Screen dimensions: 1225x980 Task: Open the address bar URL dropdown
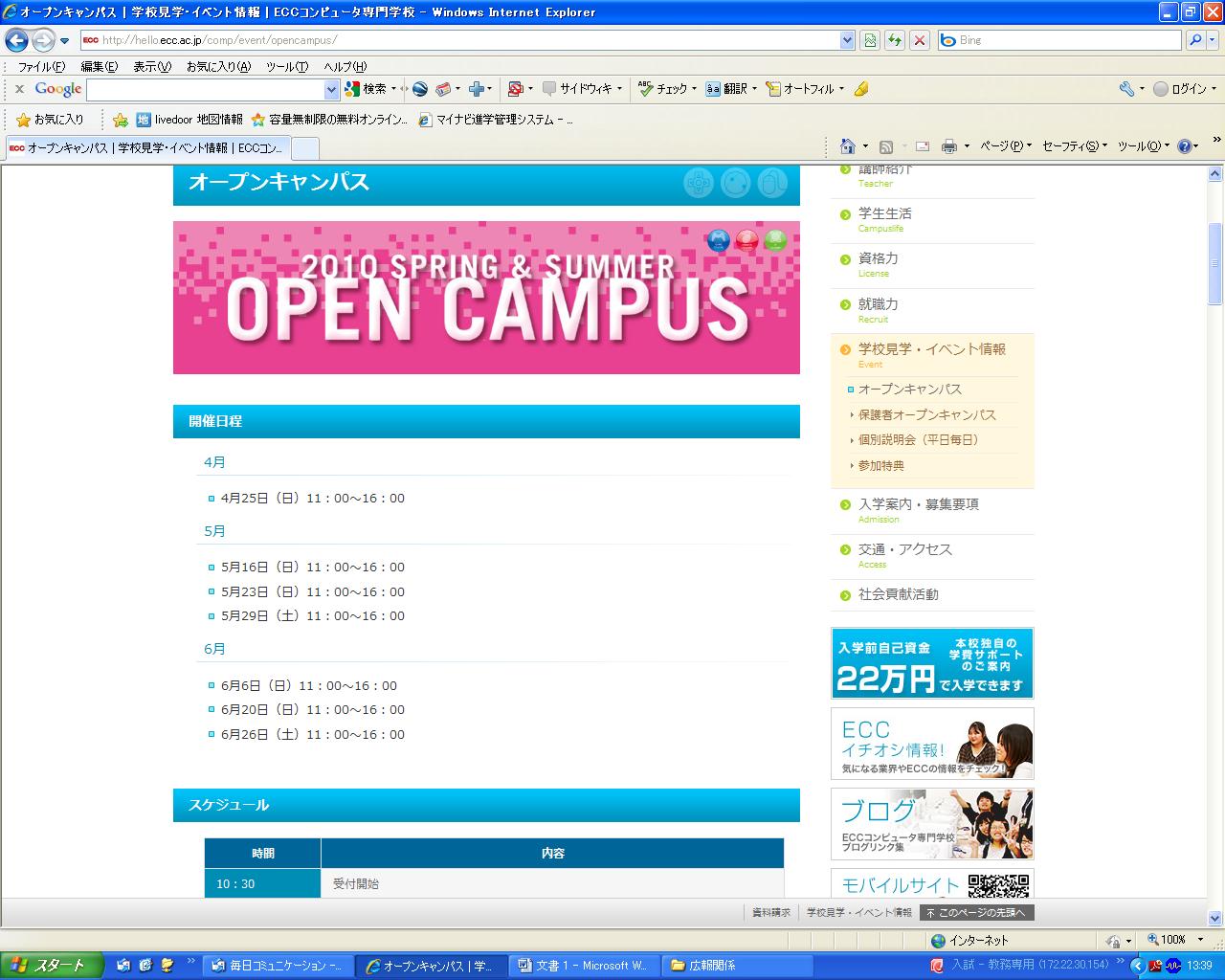(847, 40)
